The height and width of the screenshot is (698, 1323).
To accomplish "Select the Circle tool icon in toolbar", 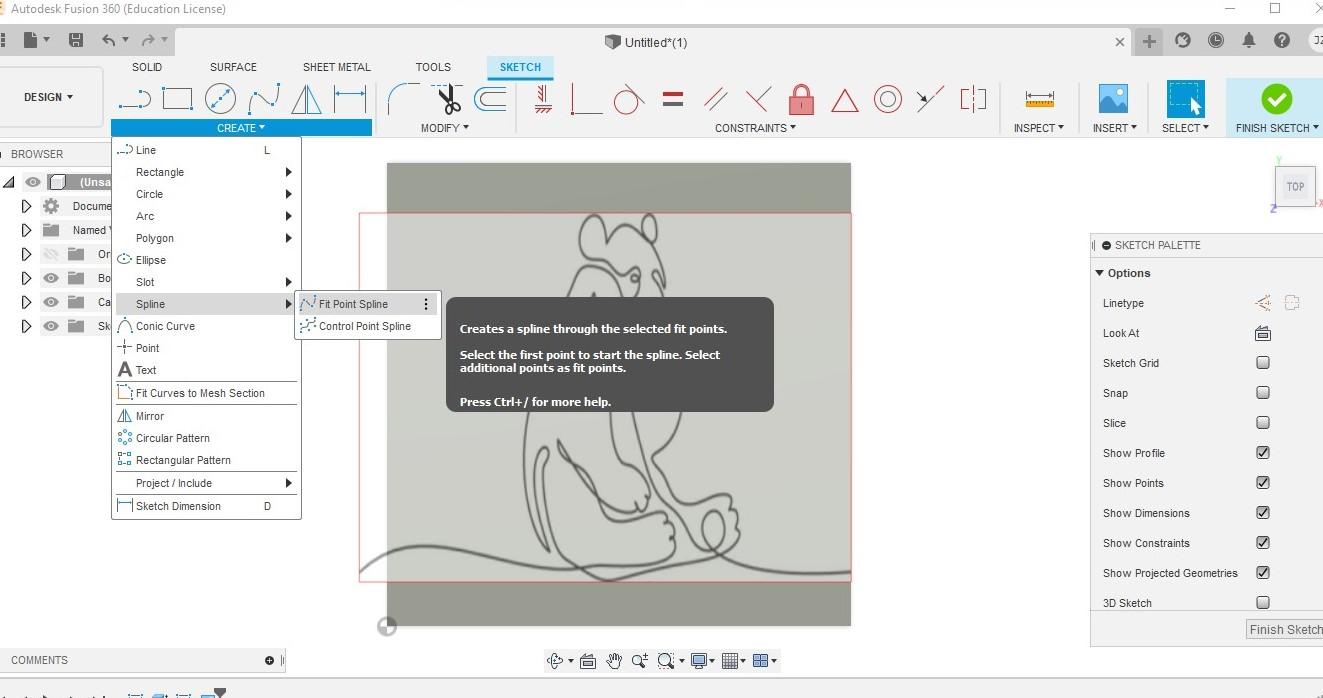I will (x=220, y=99).
